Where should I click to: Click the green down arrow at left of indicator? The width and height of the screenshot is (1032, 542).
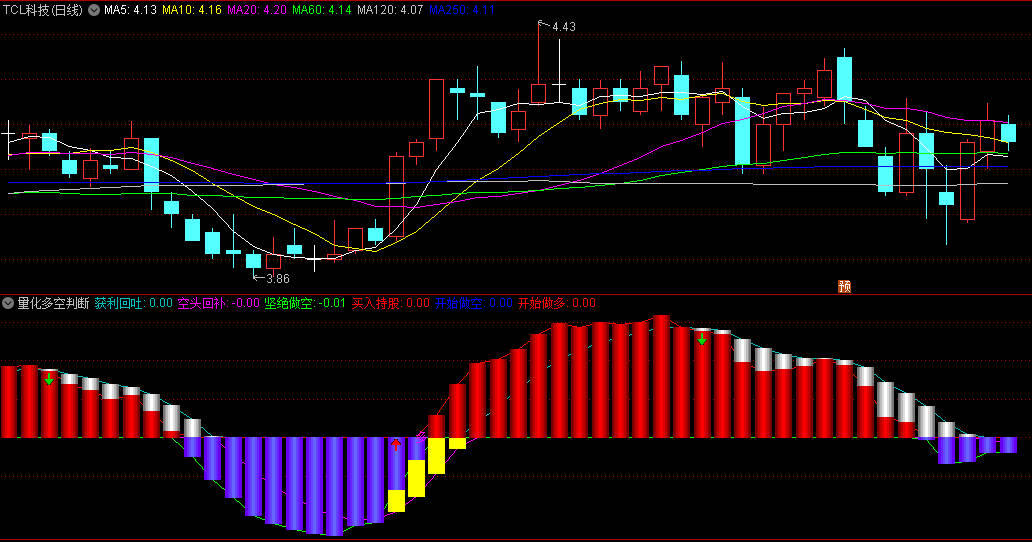[x=49, y=379]
